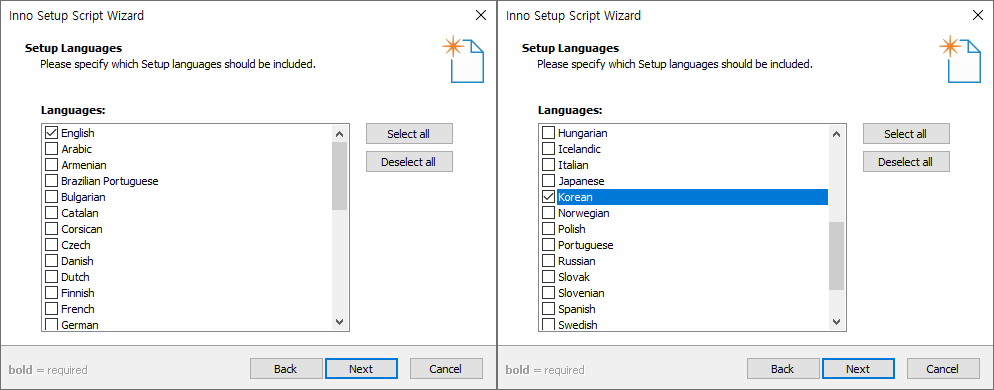This screenshot has width=994, height=390.
Task: Click the script file icon in left window
Action: [463, 60]
